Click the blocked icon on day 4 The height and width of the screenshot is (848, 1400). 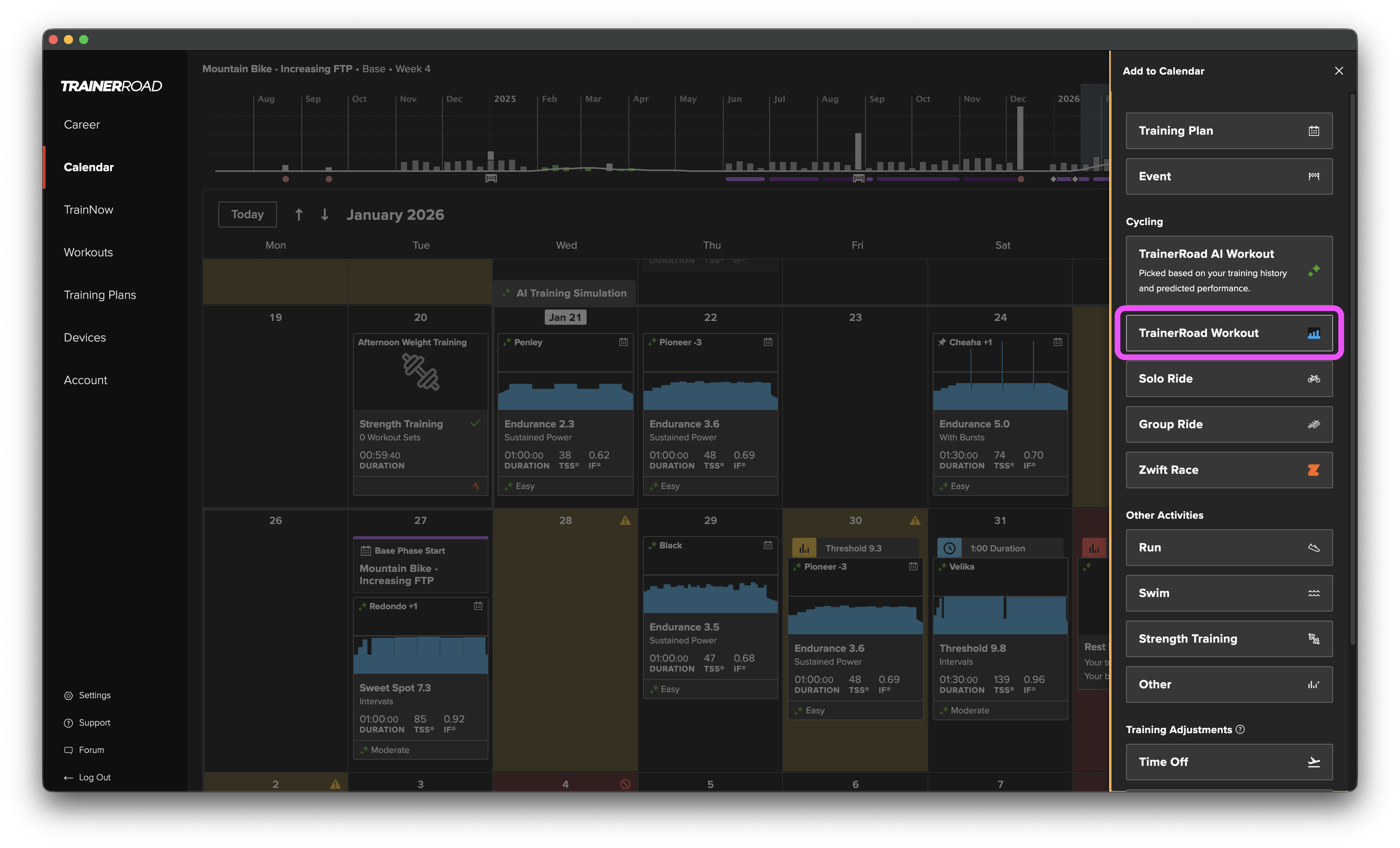click(625, 784)
